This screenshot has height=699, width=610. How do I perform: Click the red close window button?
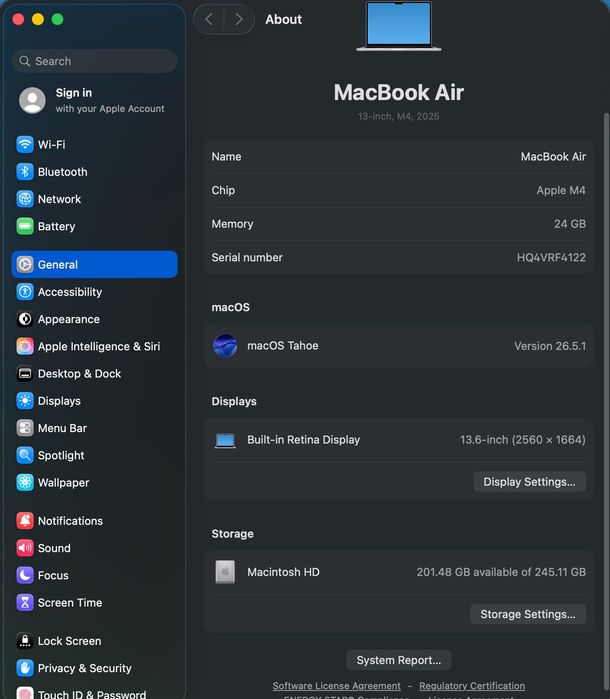(18, 19)
